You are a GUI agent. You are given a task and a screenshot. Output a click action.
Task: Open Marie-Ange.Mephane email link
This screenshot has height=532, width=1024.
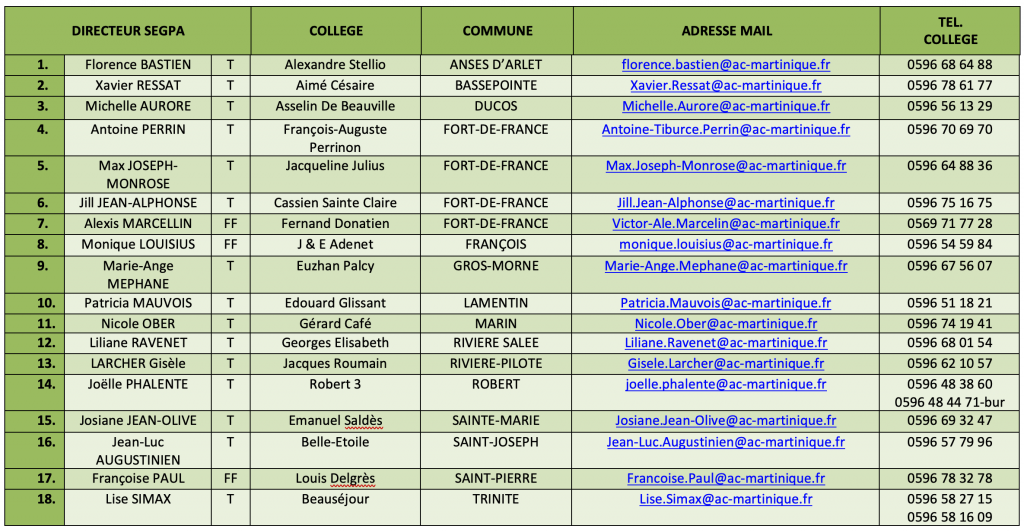click(x=726, y=266)
